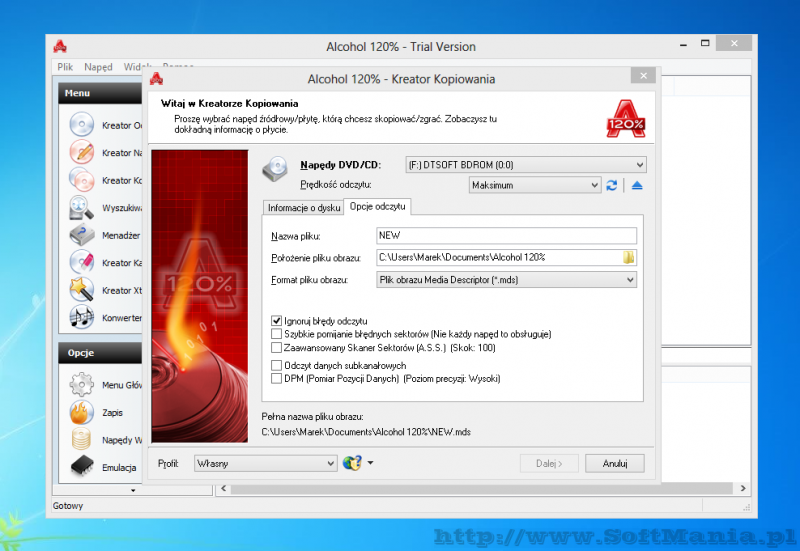
Task: Click the Emulacja label in sidebar
Action: click(x=119, y=467)
